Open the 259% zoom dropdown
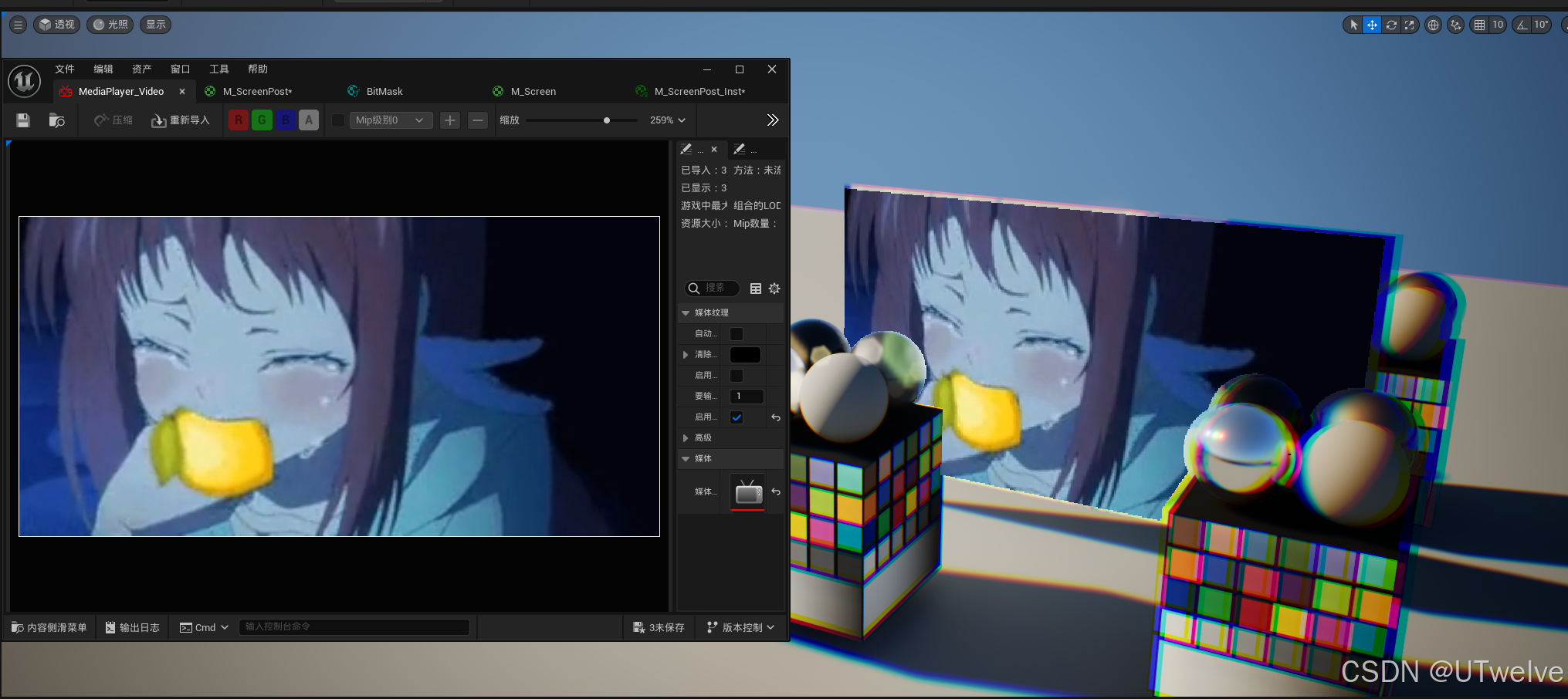 pyautogui.click(x=668, y=120)
